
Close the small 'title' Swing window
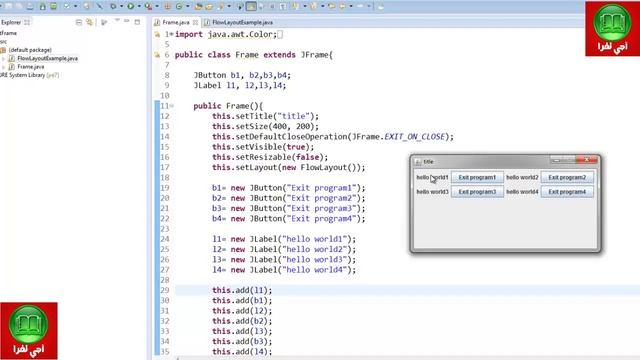click(587, 160)
